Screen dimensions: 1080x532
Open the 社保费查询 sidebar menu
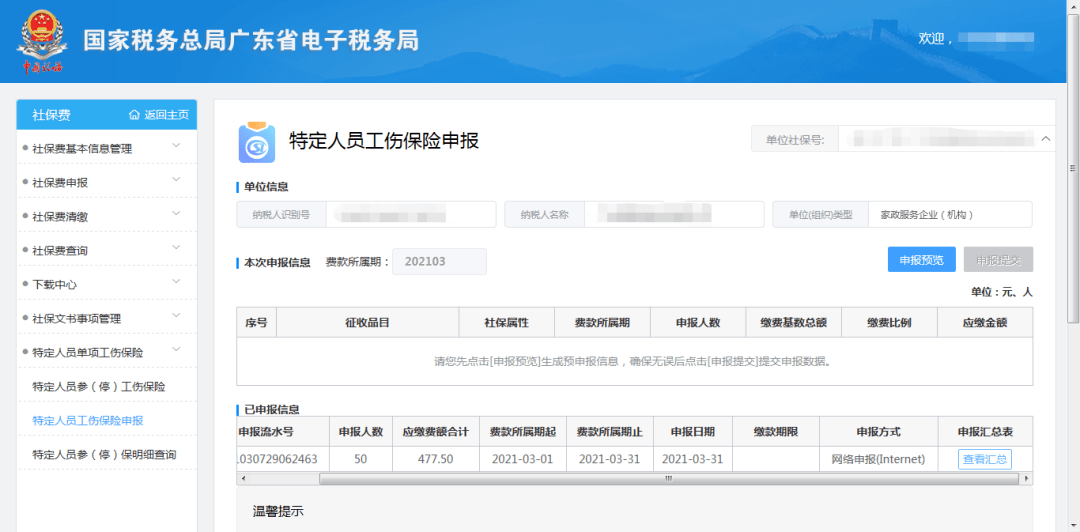tap(176, 248)
